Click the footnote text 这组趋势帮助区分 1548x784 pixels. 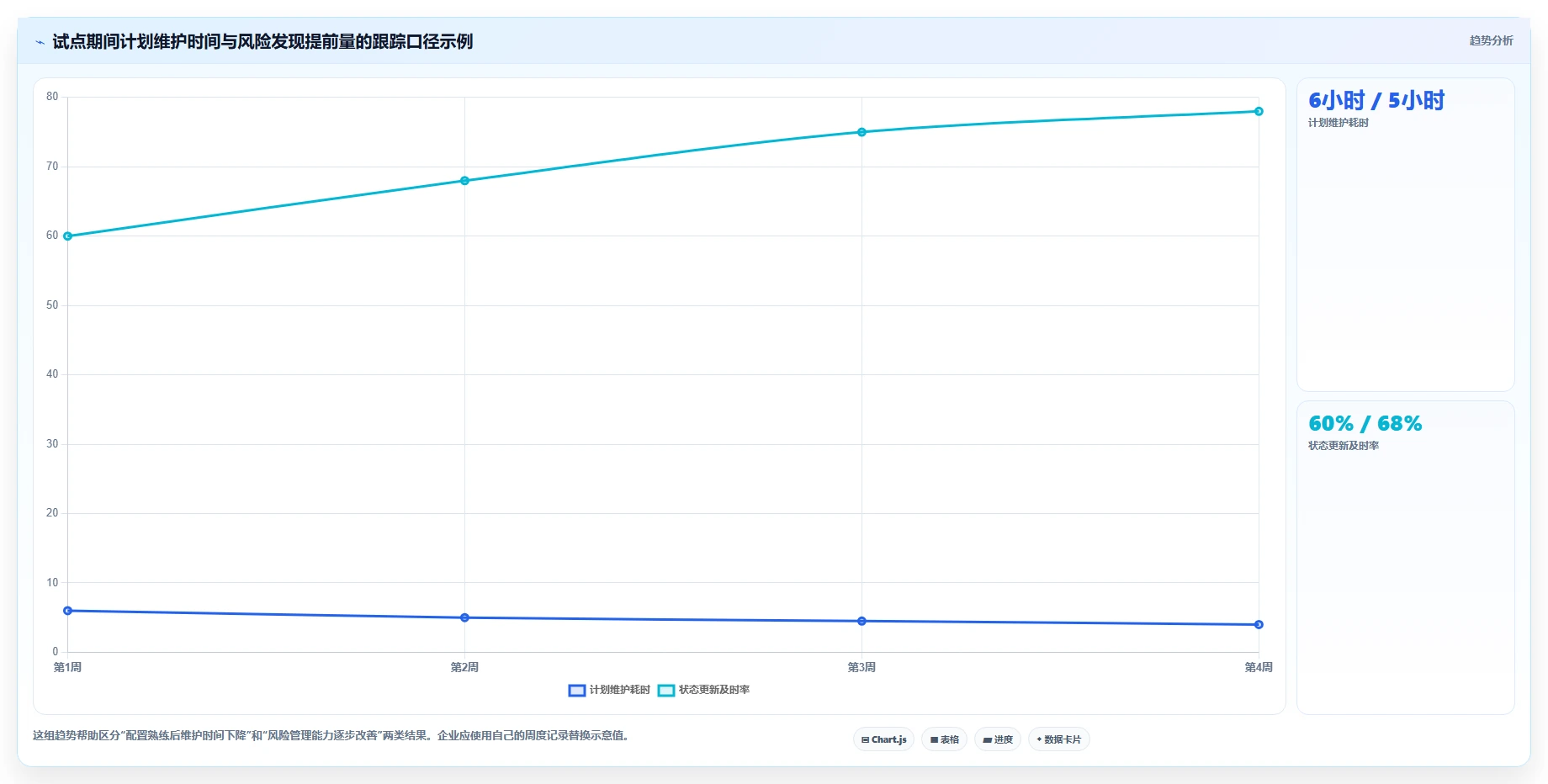point(77,735)
